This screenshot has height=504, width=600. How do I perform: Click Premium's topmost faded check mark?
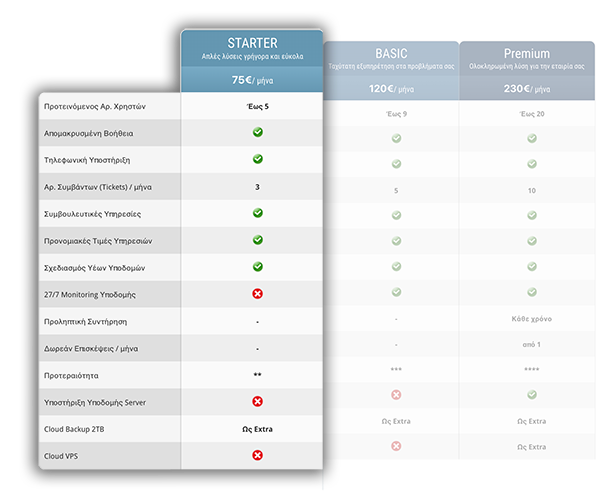click(532, 138)
